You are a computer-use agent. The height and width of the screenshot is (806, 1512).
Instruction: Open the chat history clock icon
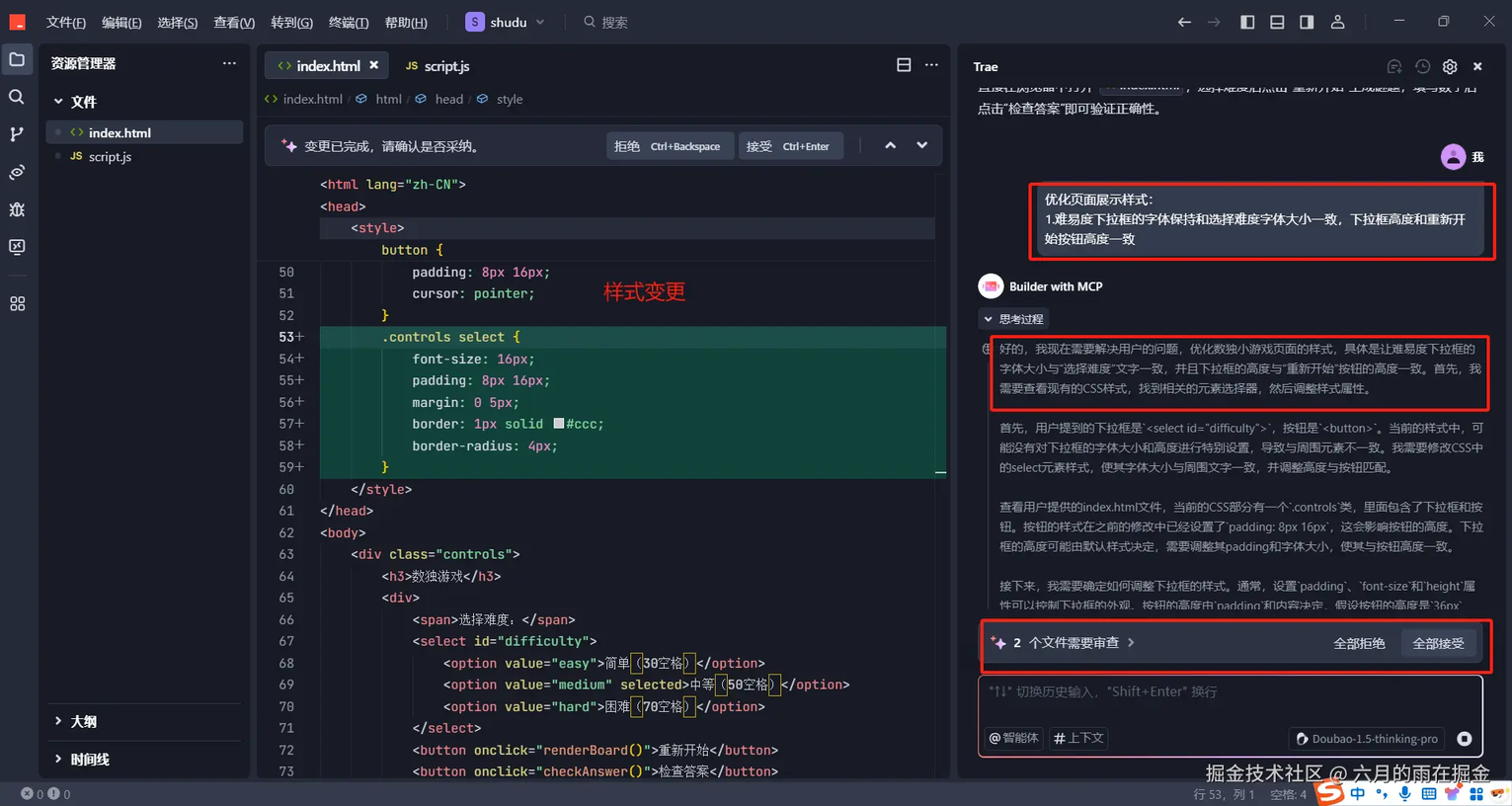click(1422, 67)
